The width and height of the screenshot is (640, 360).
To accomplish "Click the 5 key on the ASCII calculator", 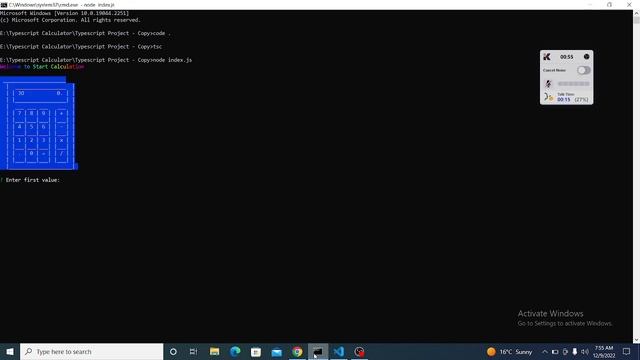I will [31, 127].
